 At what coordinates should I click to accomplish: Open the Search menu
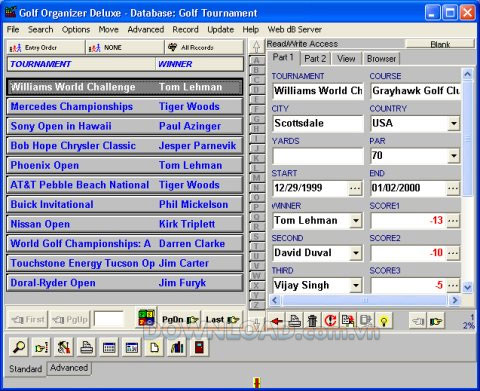coord(40,29)
